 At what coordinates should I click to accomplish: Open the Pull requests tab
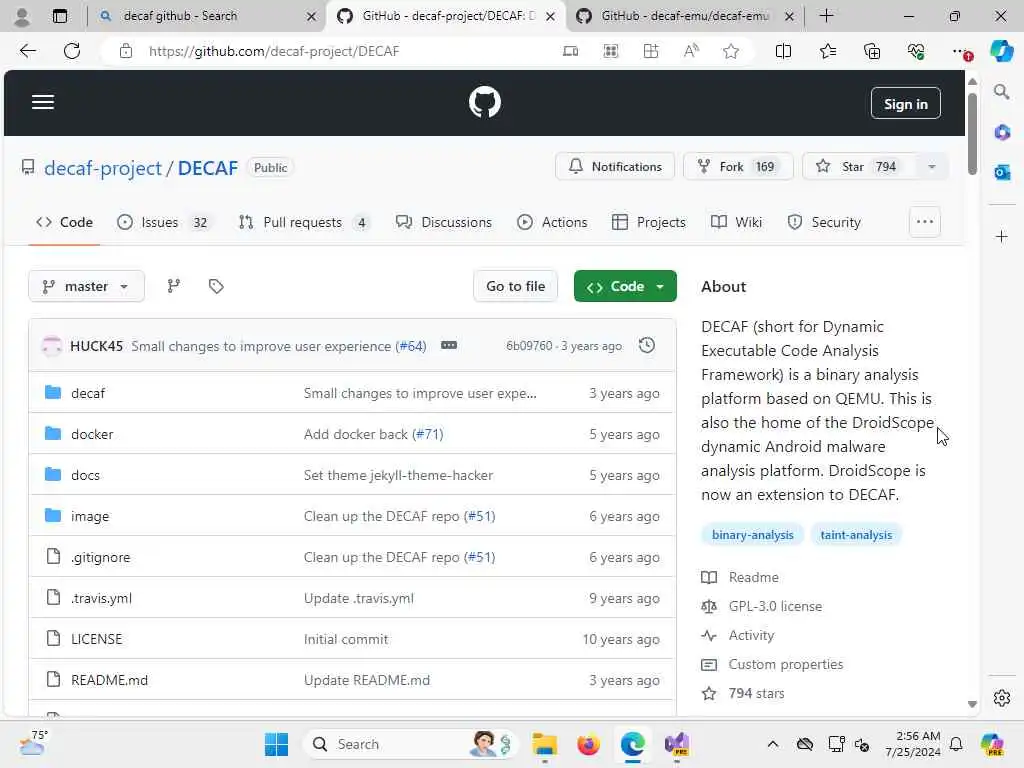pyautogui.click(x=305, y=222)
